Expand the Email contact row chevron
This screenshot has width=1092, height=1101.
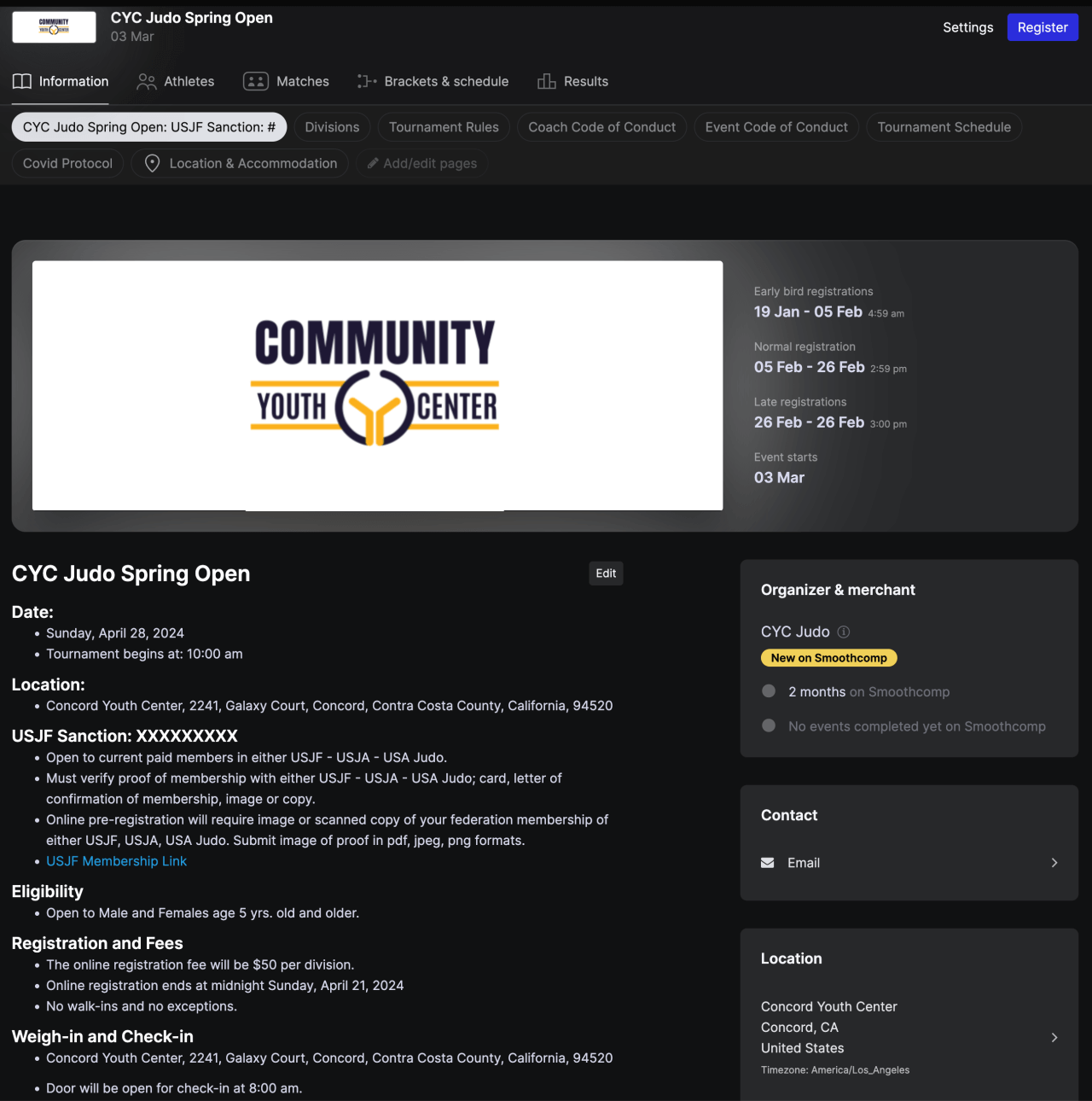(x=1054, y=863)
